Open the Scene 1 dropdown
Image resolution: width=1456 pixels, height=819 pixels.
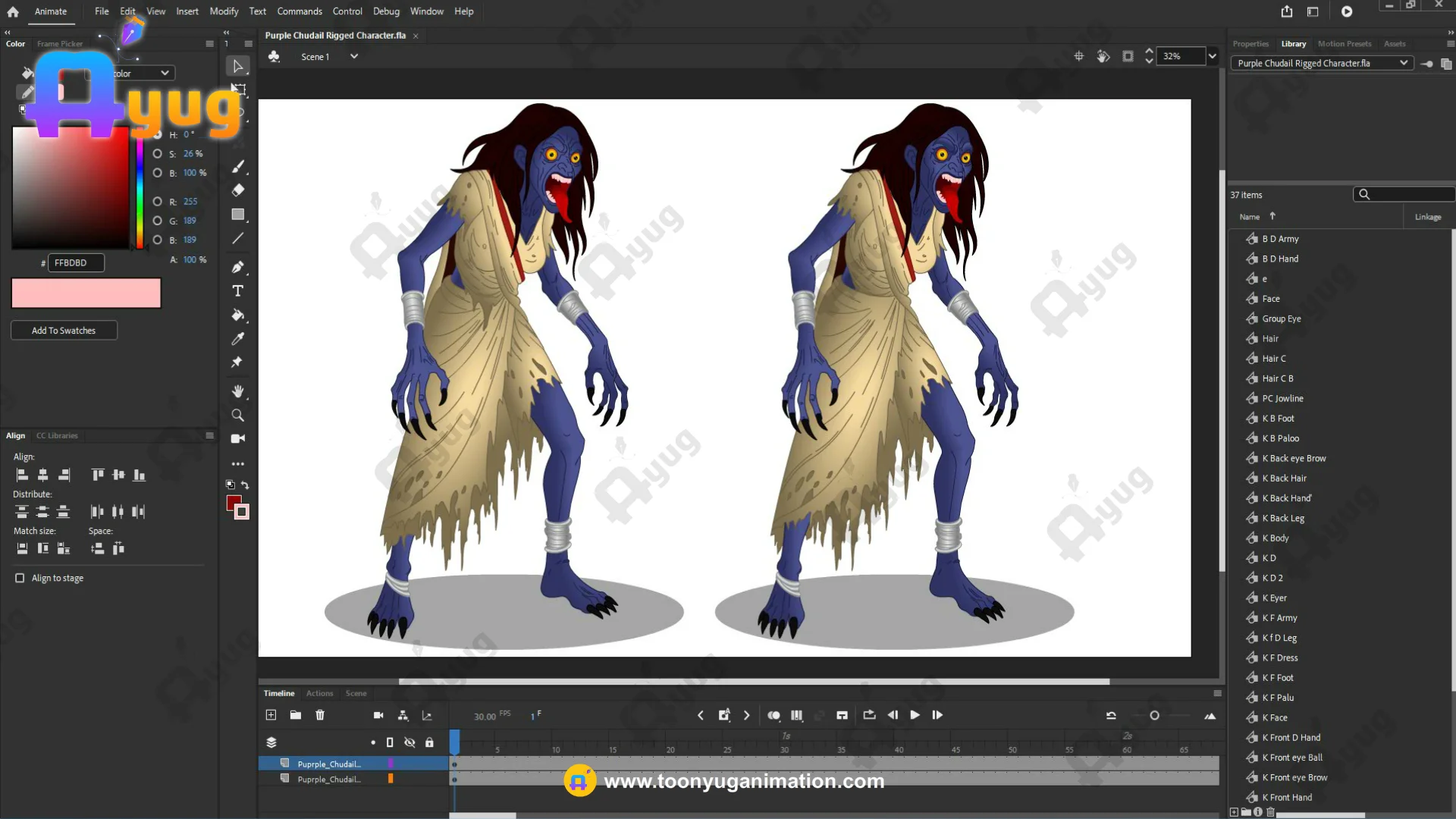click(353, 56)
